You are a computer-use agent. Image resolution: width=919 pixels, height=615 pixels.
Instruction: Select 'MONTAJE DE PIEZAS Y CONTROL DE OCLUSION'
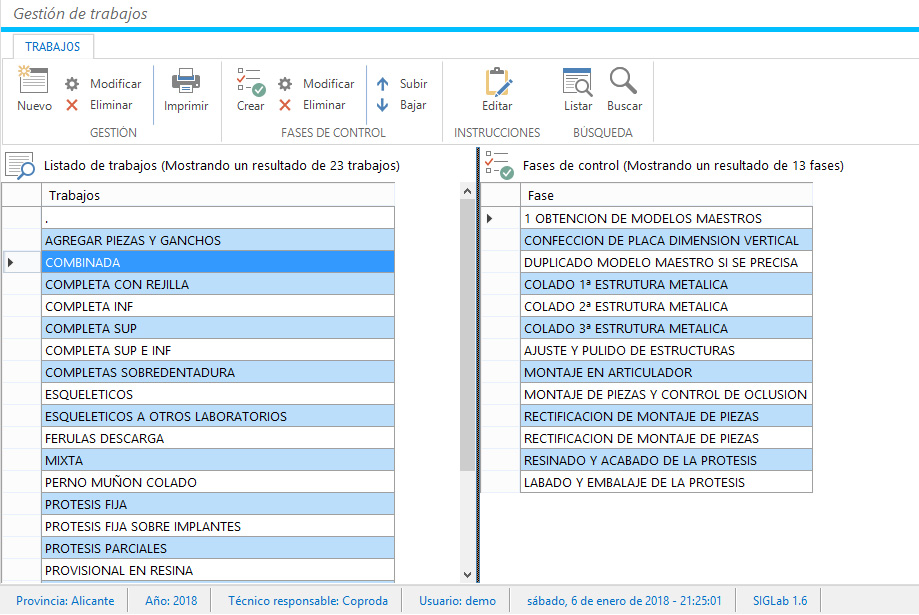666,395
